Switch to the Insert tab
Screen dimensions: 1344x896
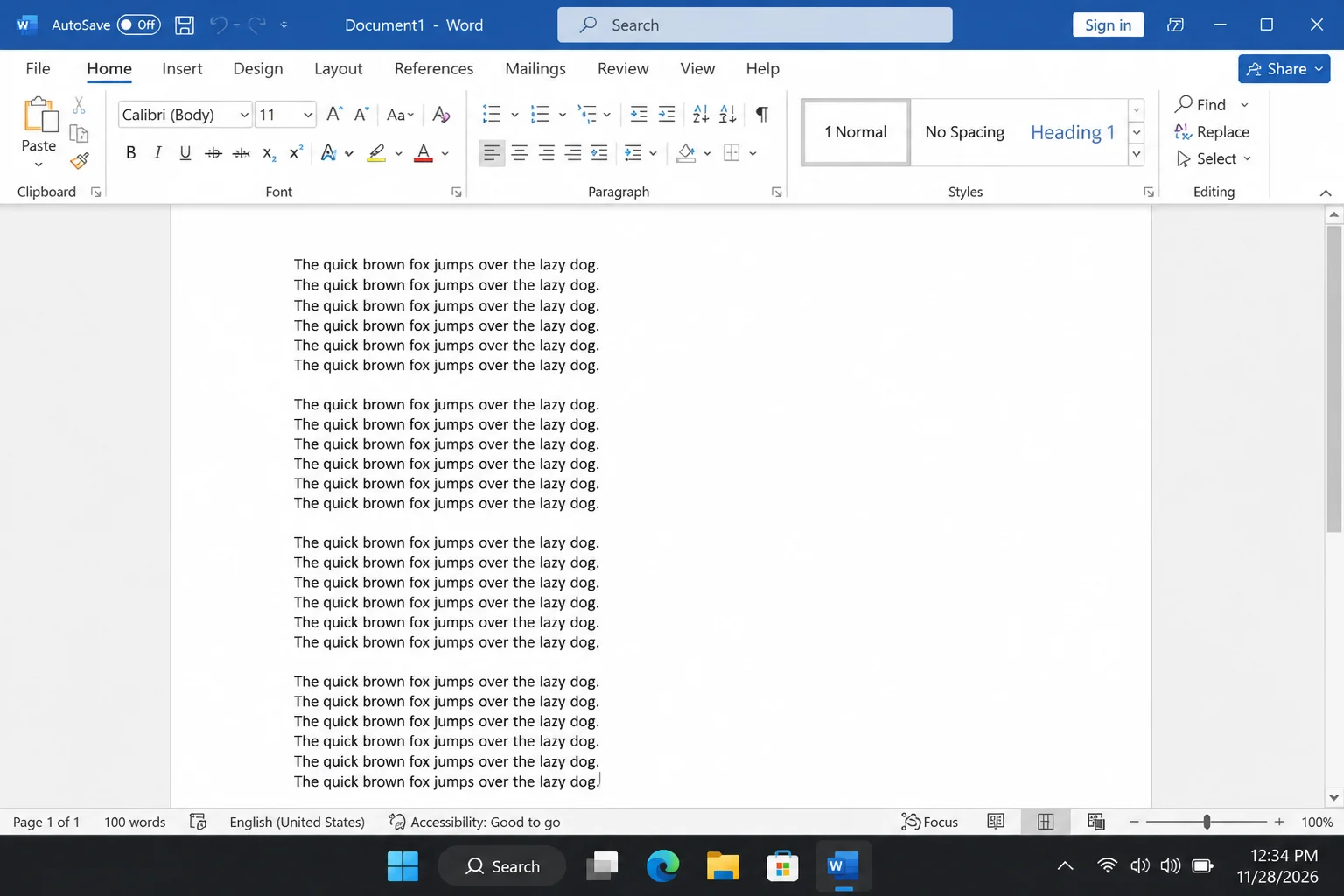tap(182, 68)
